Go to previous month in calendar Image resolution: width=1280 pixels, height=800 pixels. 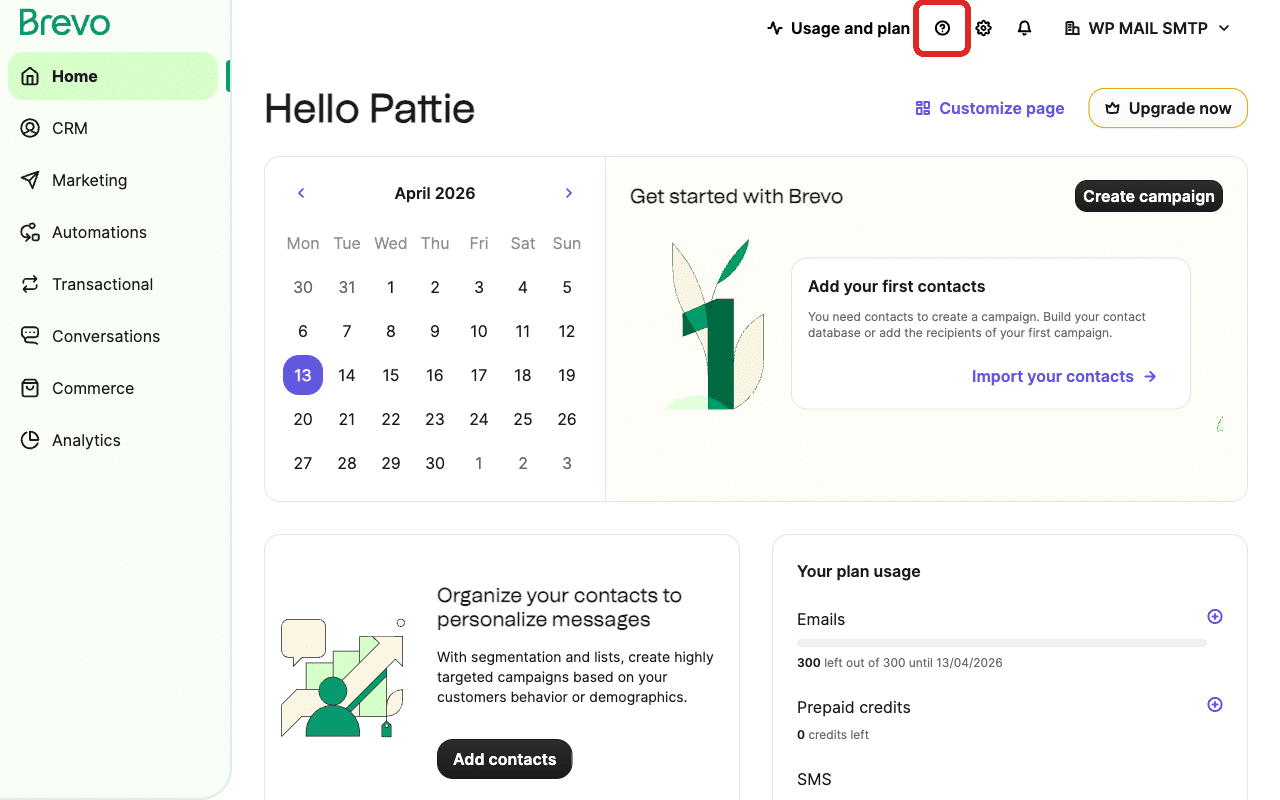point(301,193)
